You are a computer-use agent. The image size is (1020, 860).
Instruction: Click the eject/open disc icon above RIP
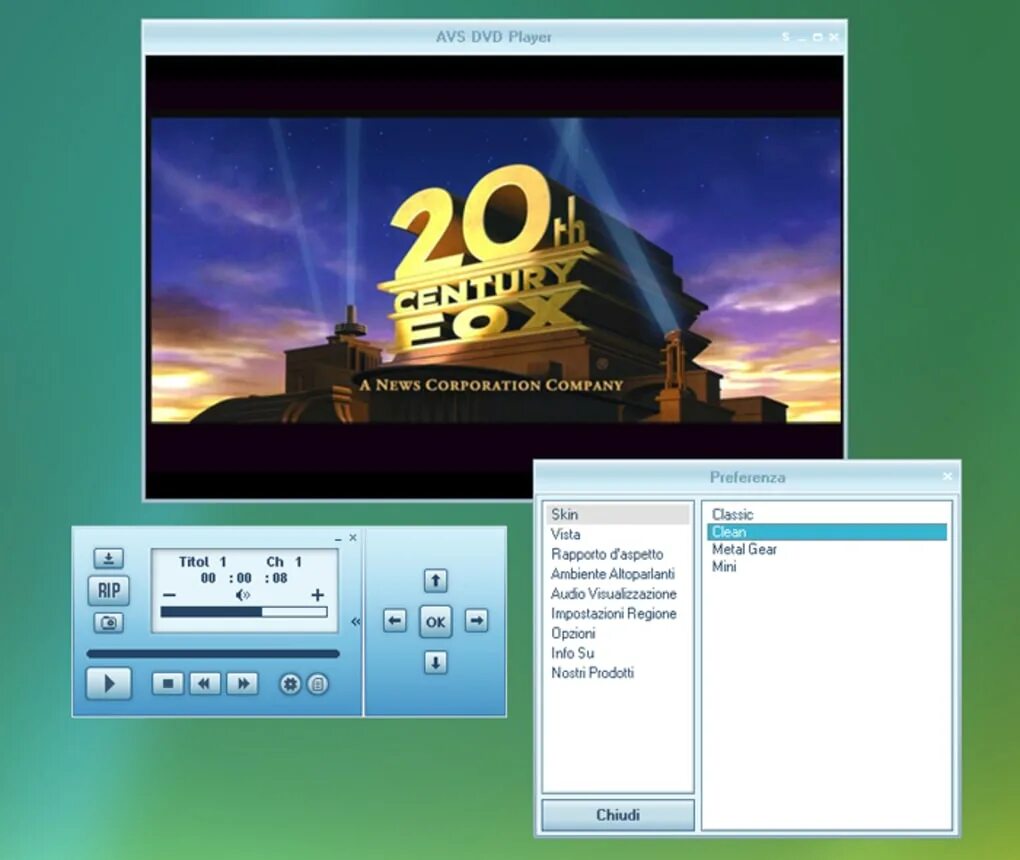pyautogui.click(x=109, y=558)
